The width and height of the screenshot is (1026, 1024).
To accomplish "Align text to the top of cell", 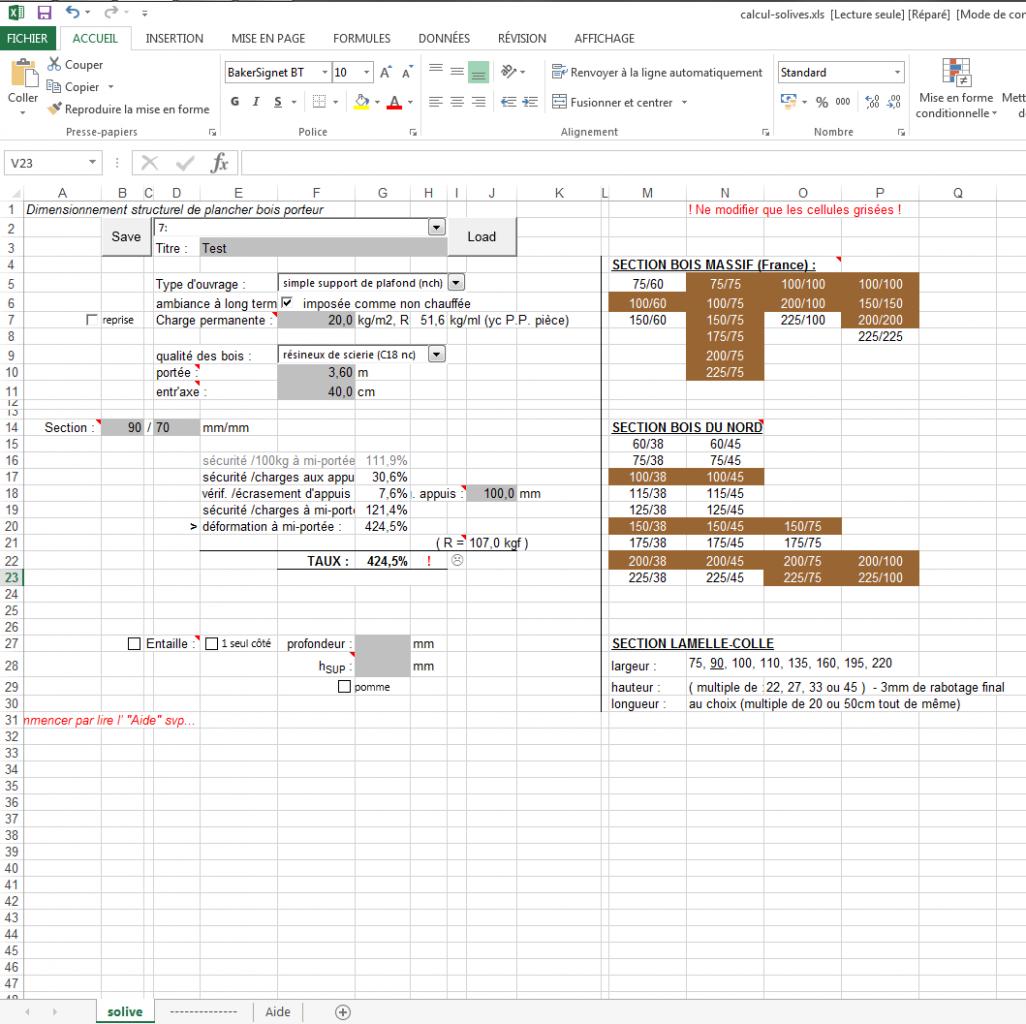I will click(x=436, y=71).
